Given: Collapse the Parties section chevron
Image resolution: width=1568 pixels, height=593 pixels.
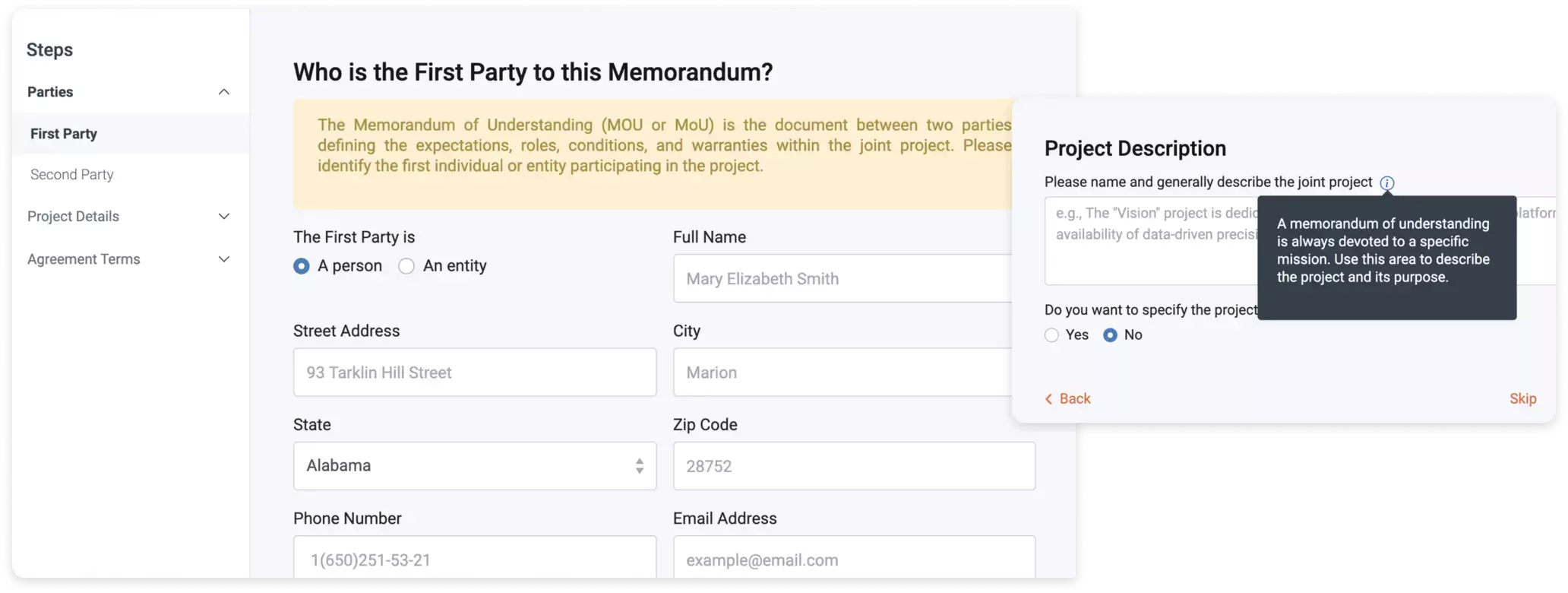Looking at the screenshot, I should (224, 92).
